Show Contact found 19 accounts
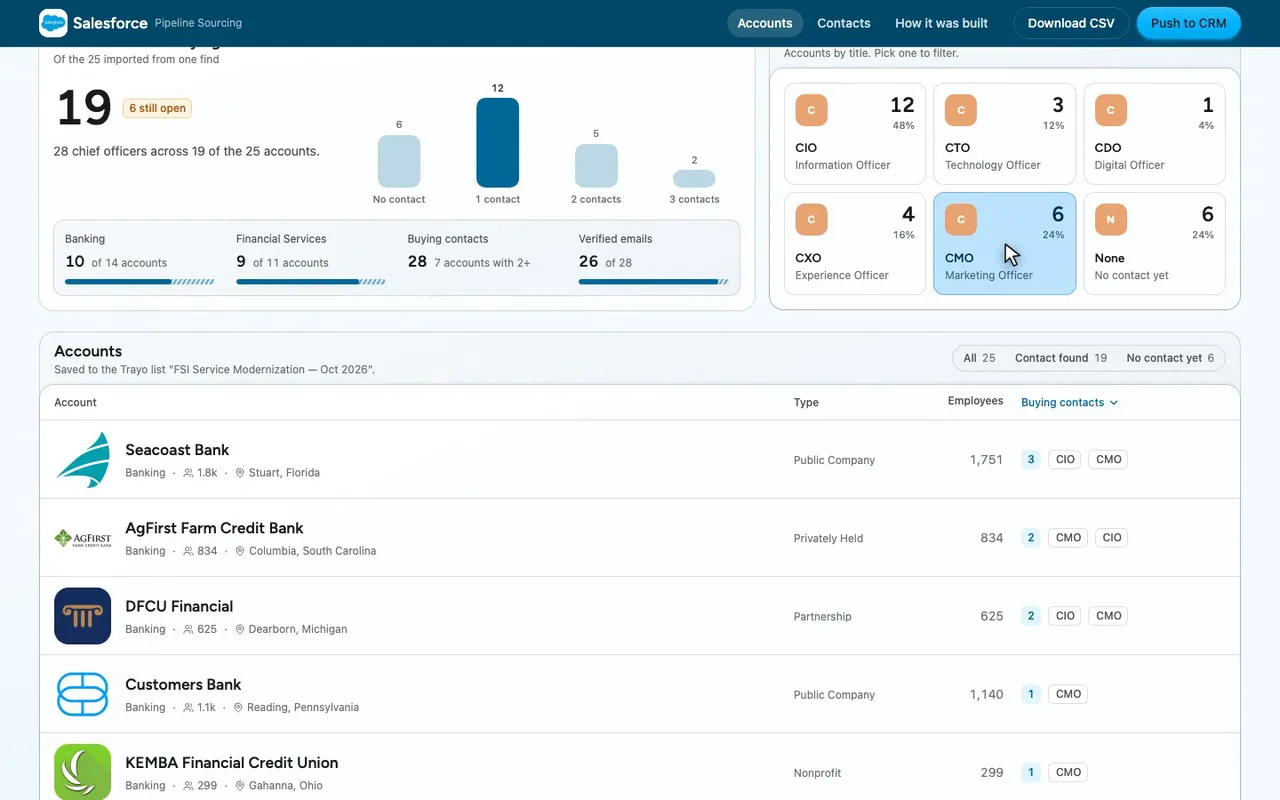This screenshot has width=1280, height=800. point(1061,358)
